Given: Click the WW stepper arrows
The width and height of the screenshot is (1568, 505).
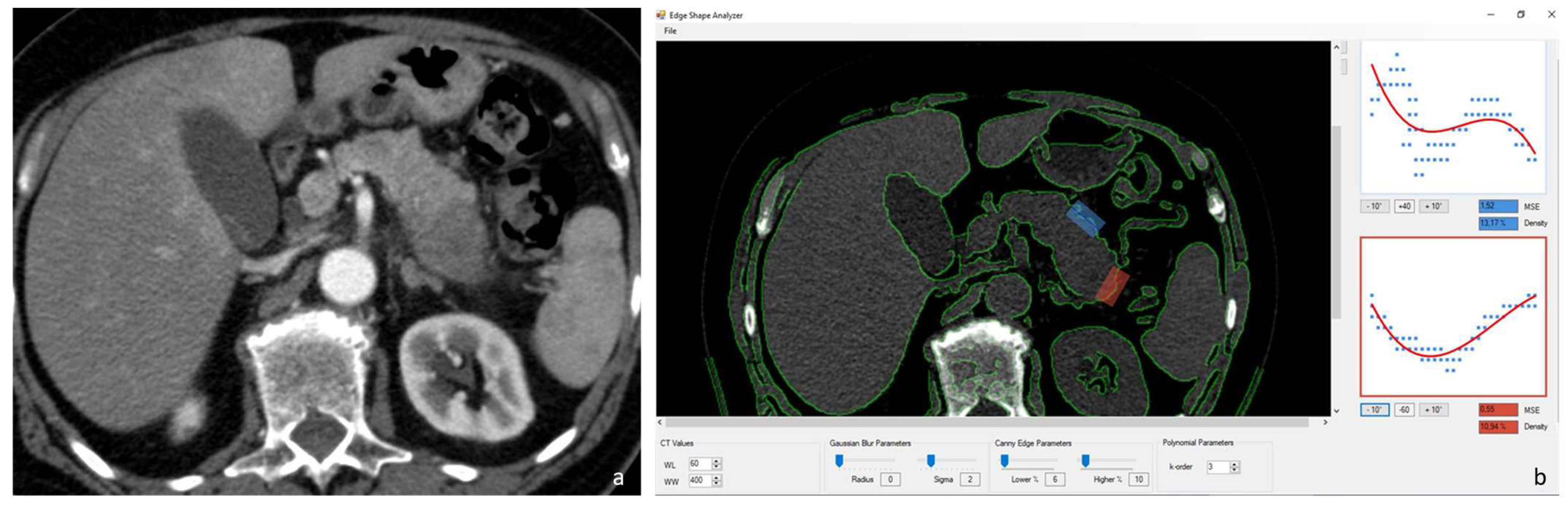Looking at the screenshot, I should 717,481.
